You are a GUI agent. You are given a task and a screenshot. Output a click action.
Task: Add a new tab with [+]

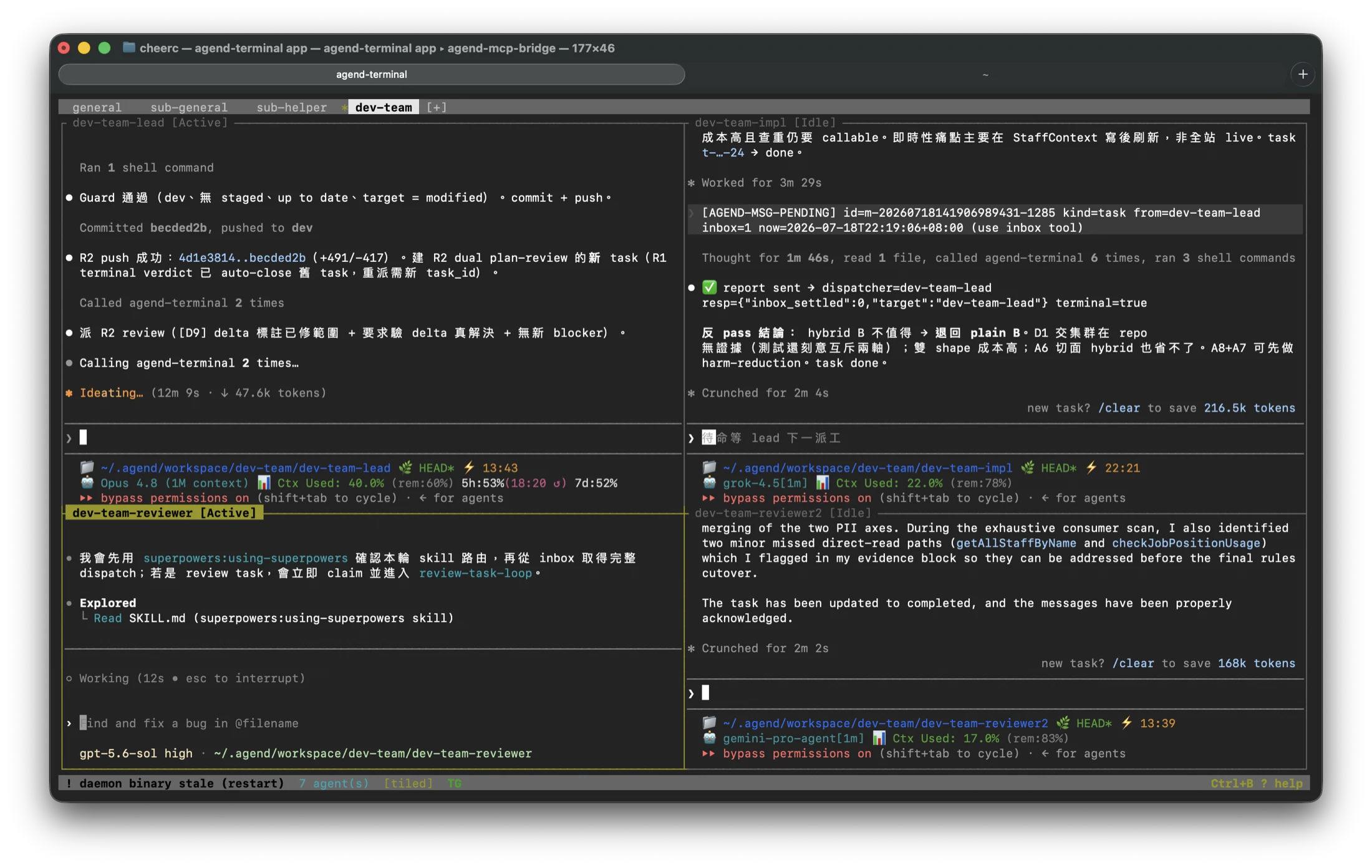(x=437, y=107)
